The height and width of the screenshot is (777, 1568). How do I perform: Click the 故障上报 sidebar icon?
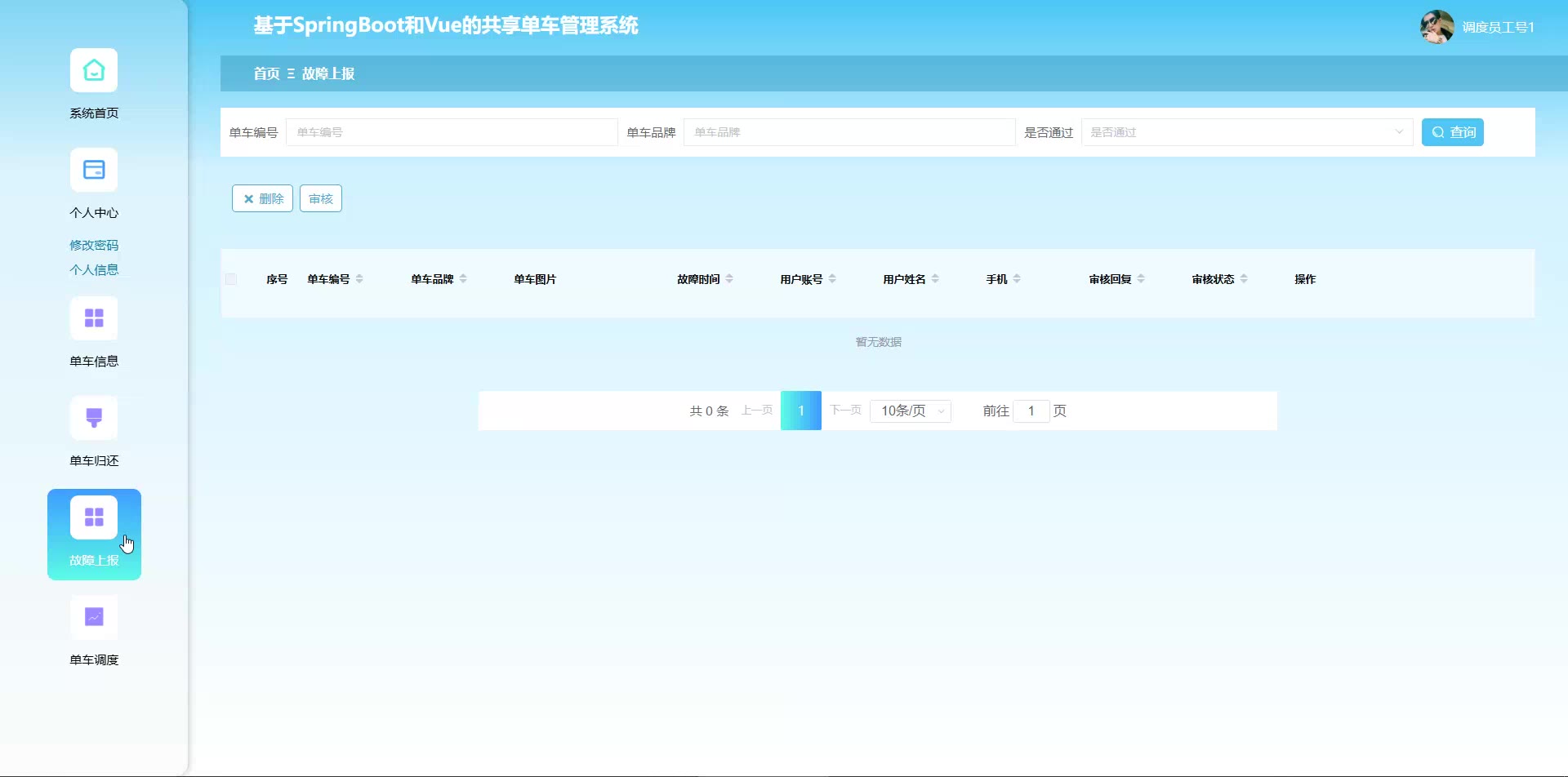tap(94, 517)
